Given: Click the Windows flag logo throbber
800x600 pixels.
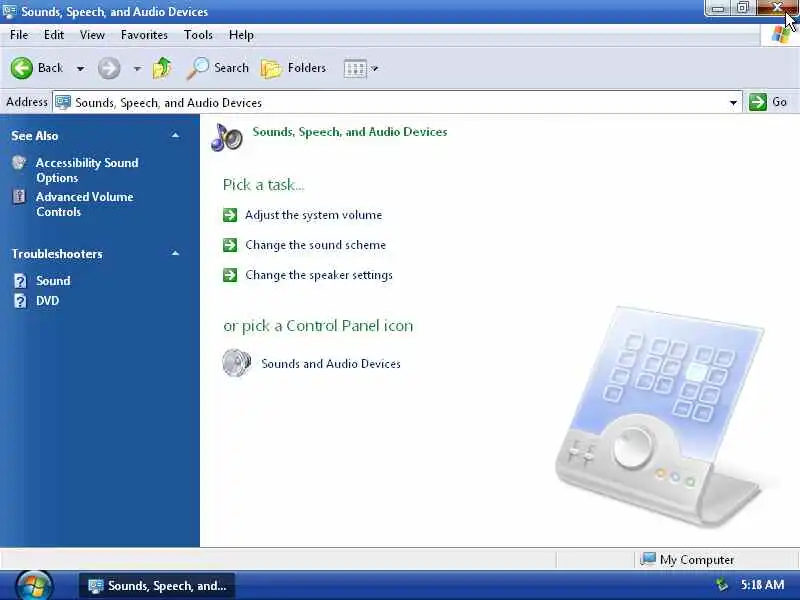Looking at the screenshot, I should click(x=780, y=35).
